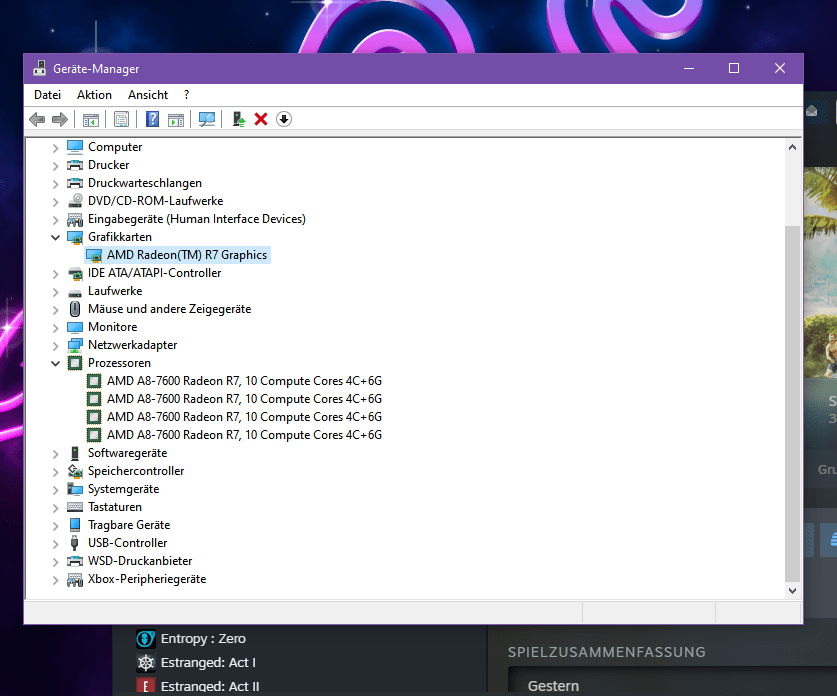
Task: Open Help using the blue question mark icon
Action: point(153,119)
